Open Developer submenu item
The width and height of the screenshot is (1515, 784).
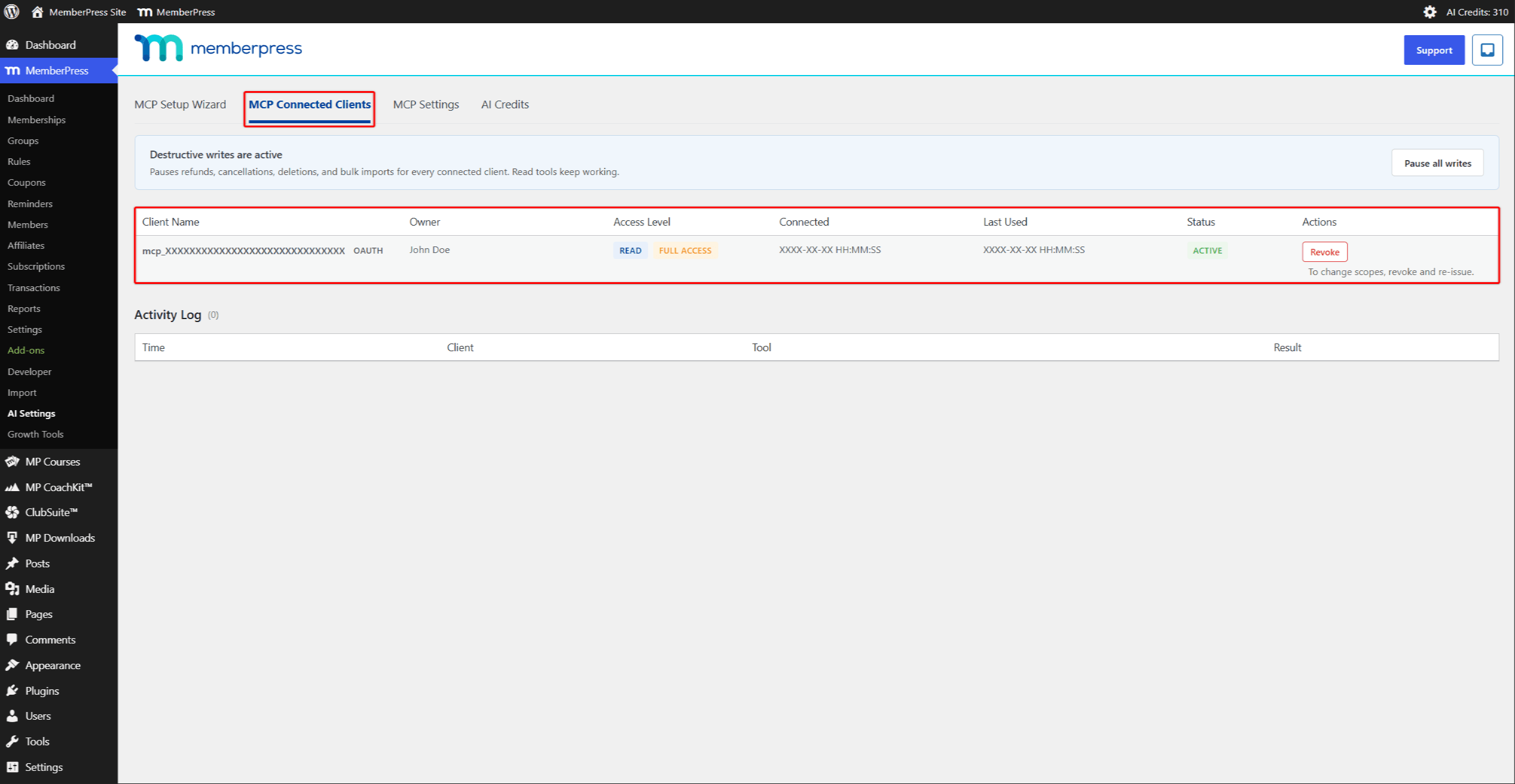point(29,371)
